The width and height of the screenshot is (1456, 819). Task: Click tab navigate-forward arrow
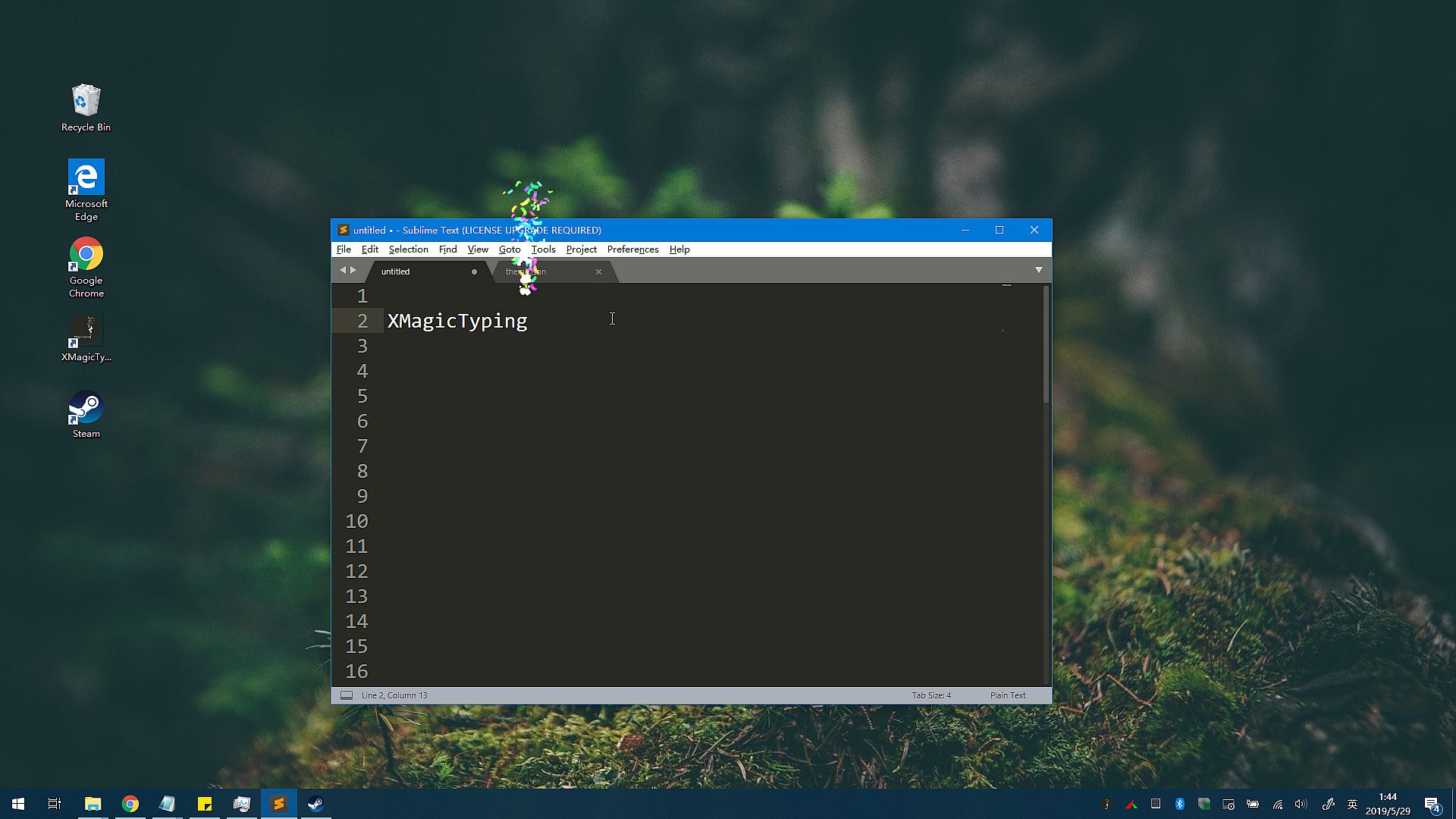(x=353, y=270)
